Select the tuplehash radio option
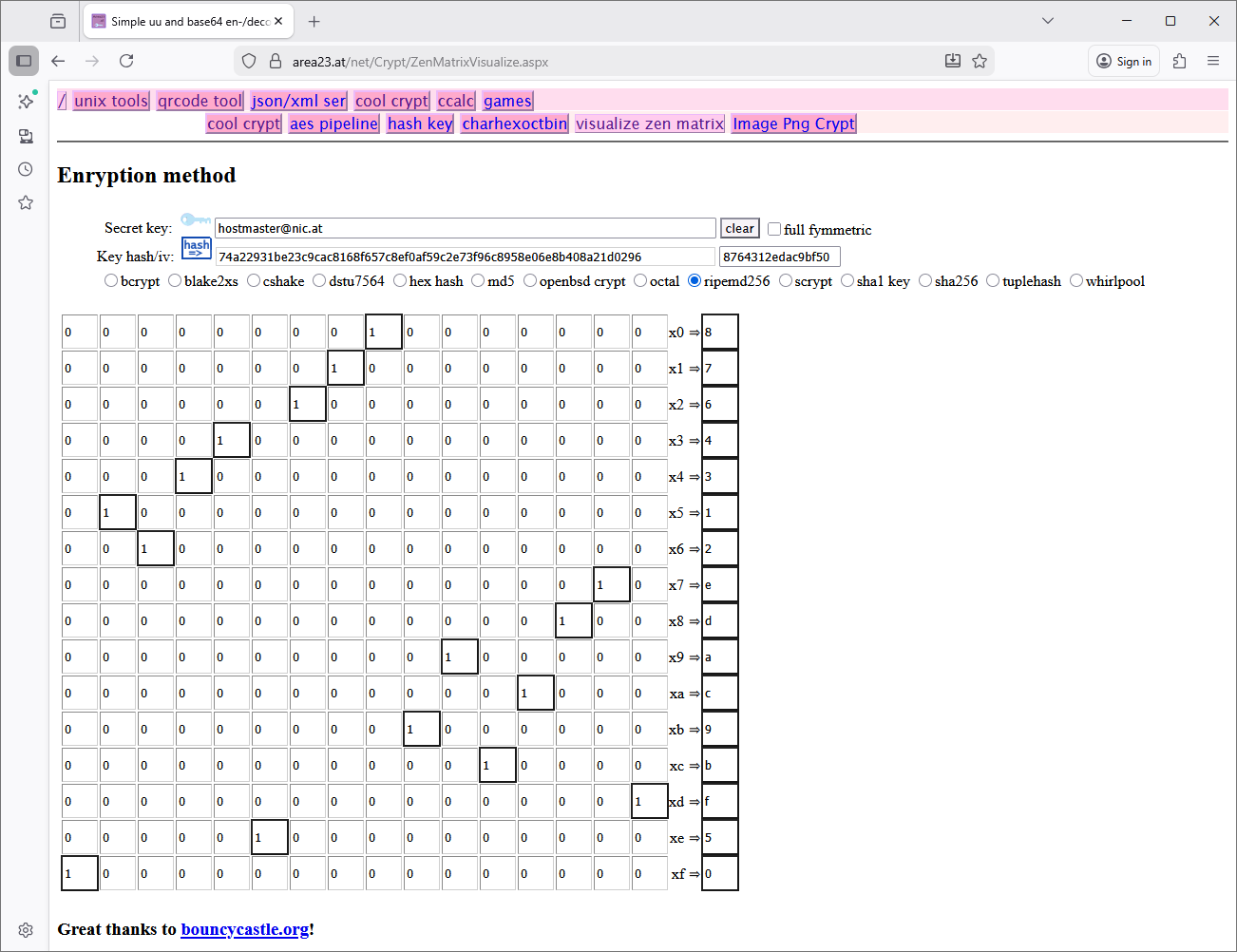 (993, 280)
